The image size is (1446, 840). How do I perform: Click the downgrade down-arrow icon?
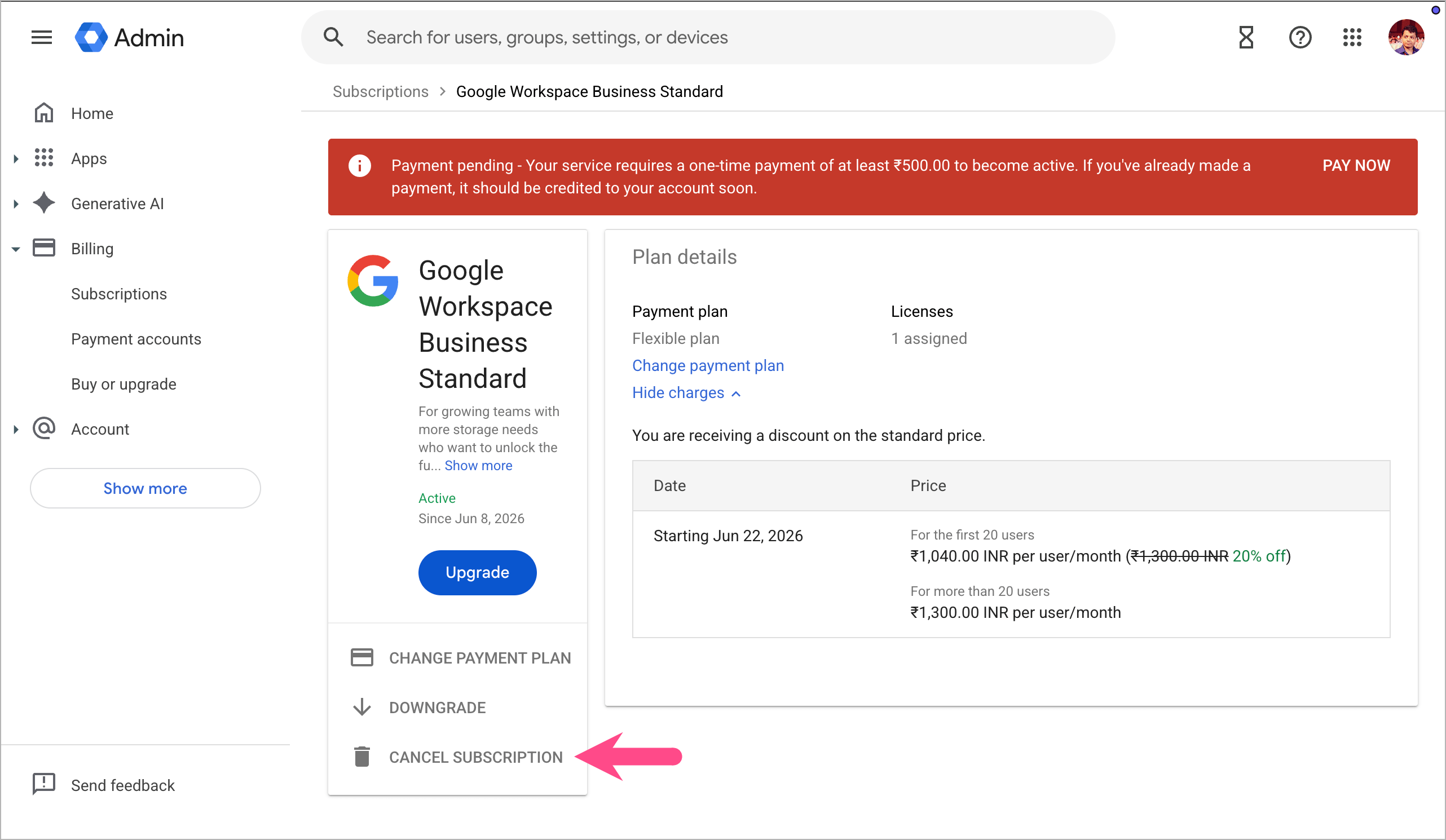(362, 707)
